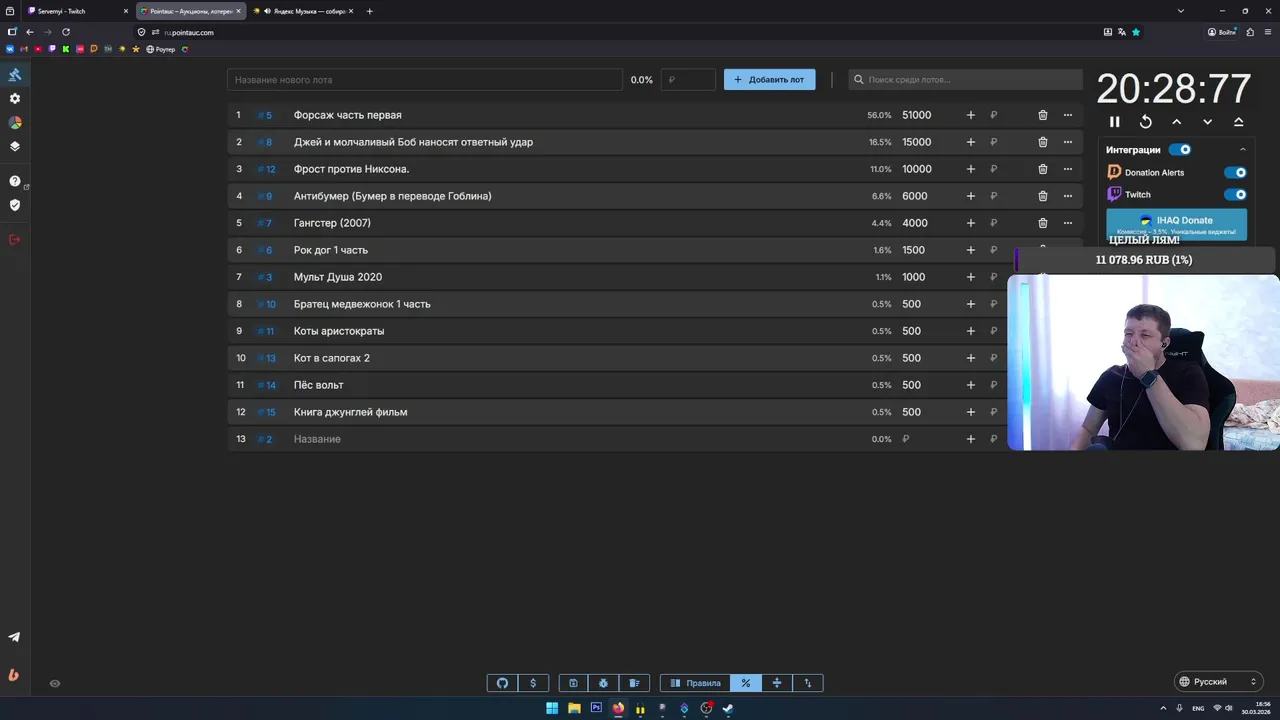Click the Добавить лот button
Screen dimensions: 1280x720
(770, 80)
